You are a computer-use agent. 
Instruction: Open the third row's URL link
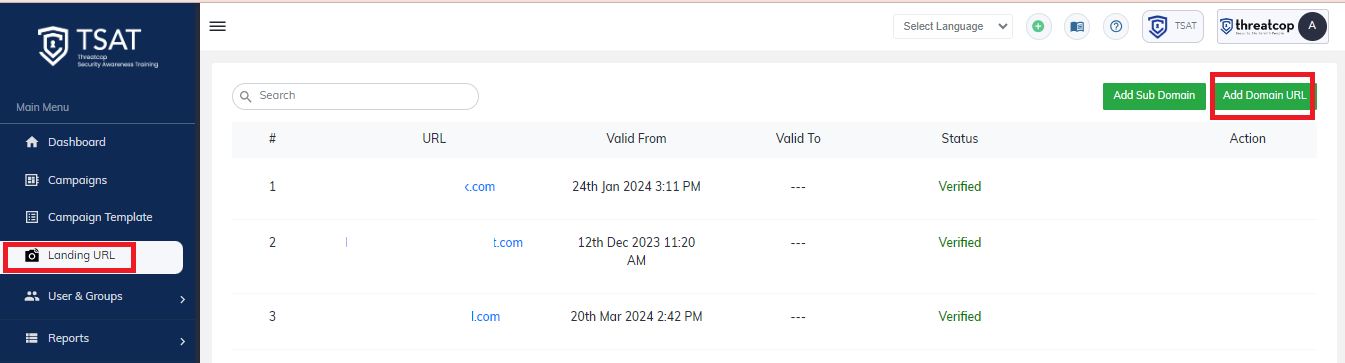485,317
